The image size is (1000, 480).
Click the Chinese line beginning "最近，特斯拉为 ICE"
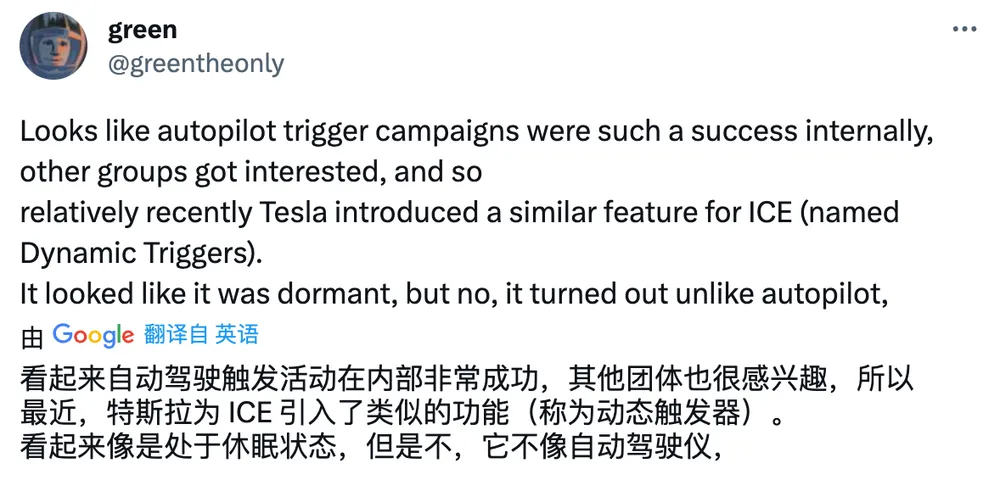point(401,414)
